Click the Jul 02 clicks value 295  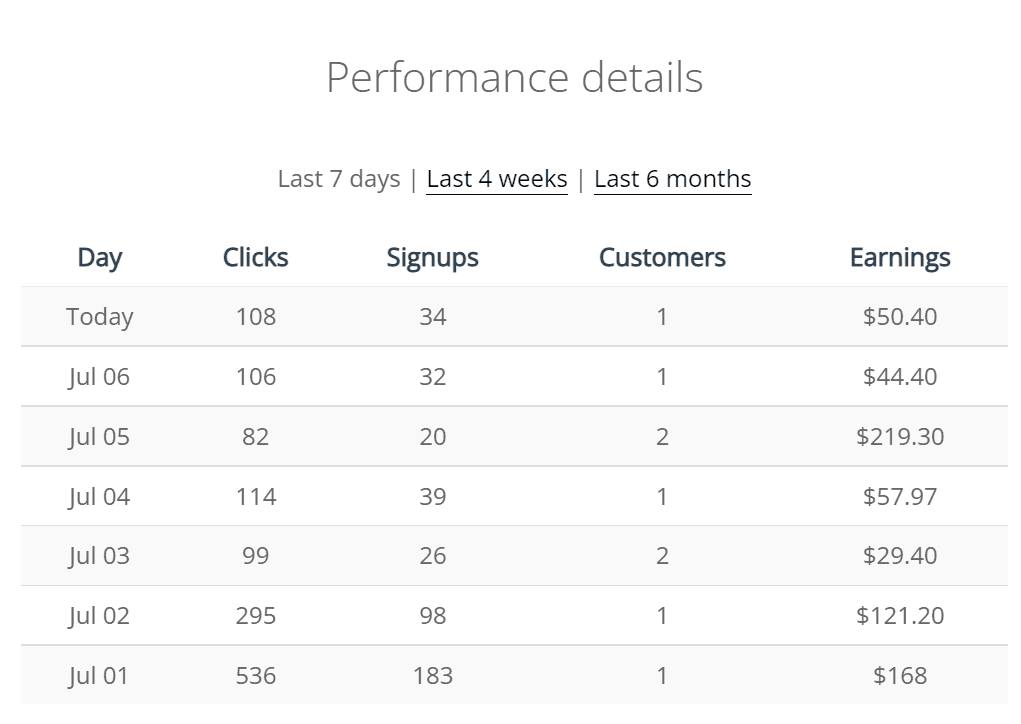coord(255,616)
